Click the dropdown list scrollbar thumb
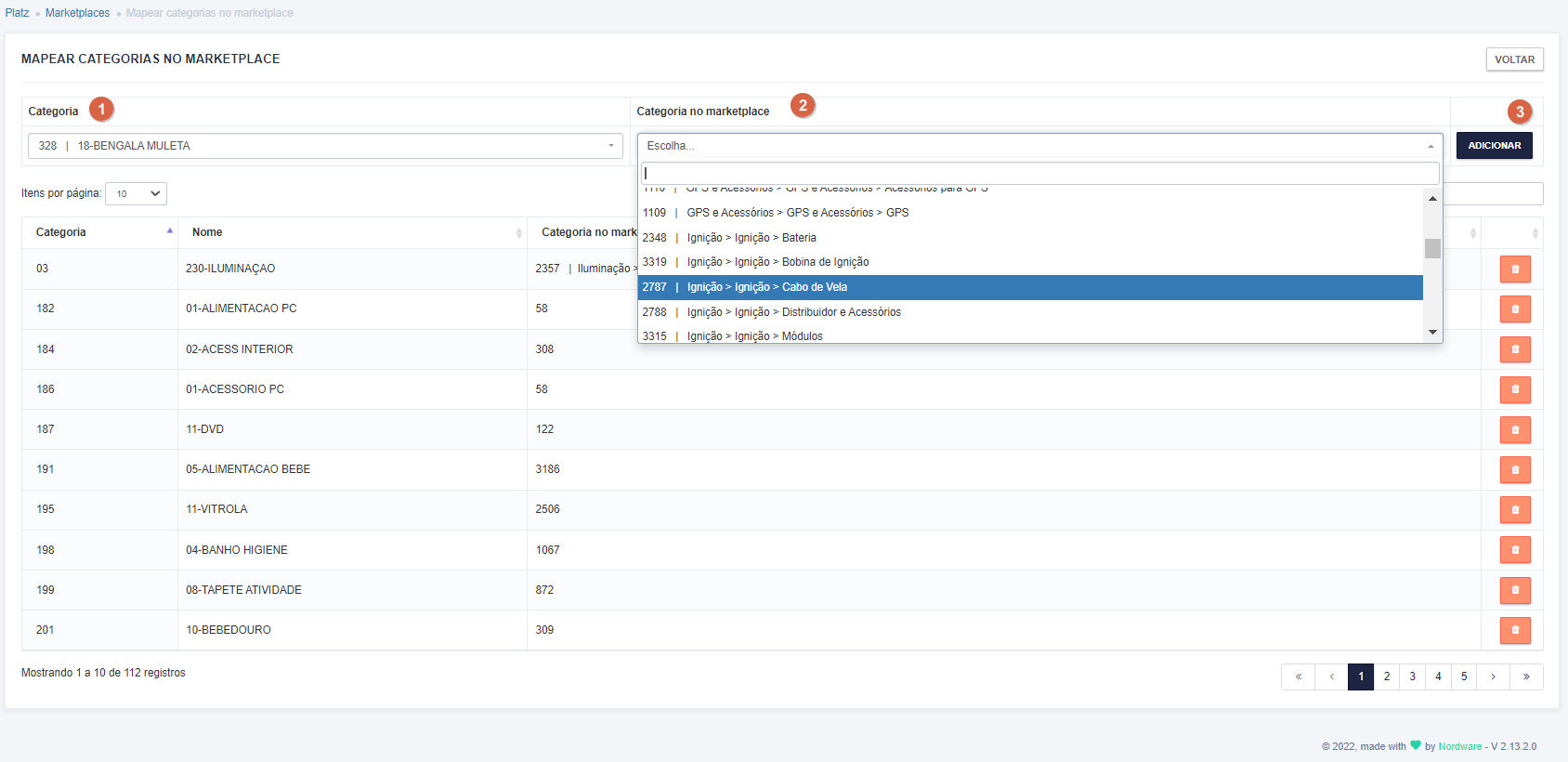The width and height of the screenshot is (1568, 762). [1432, 249]
